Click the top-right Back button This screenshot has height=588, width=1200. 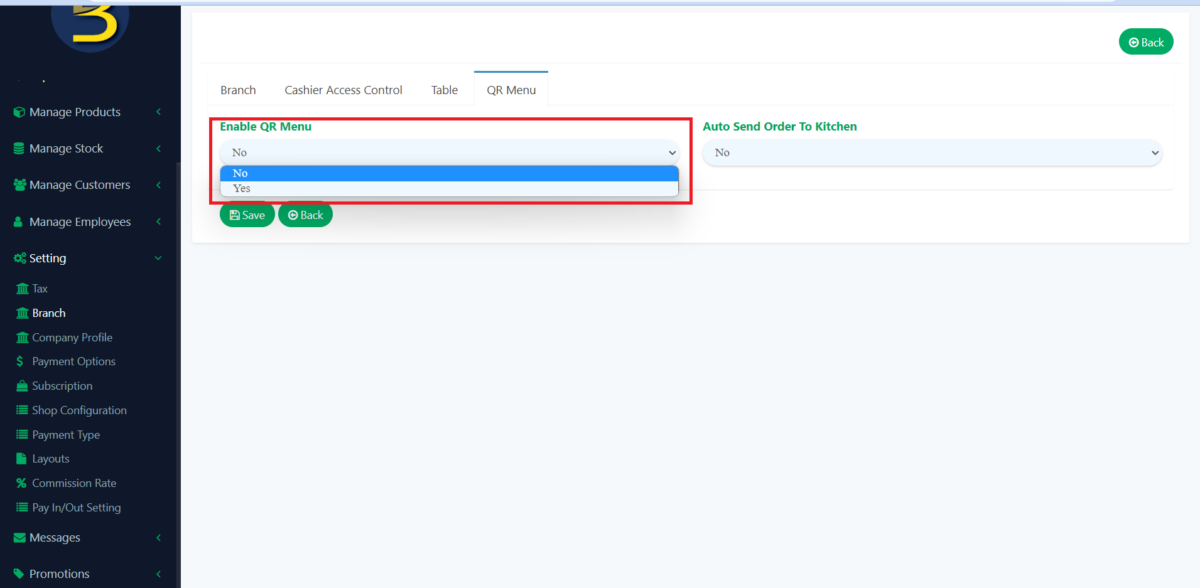pos(1145,41)
